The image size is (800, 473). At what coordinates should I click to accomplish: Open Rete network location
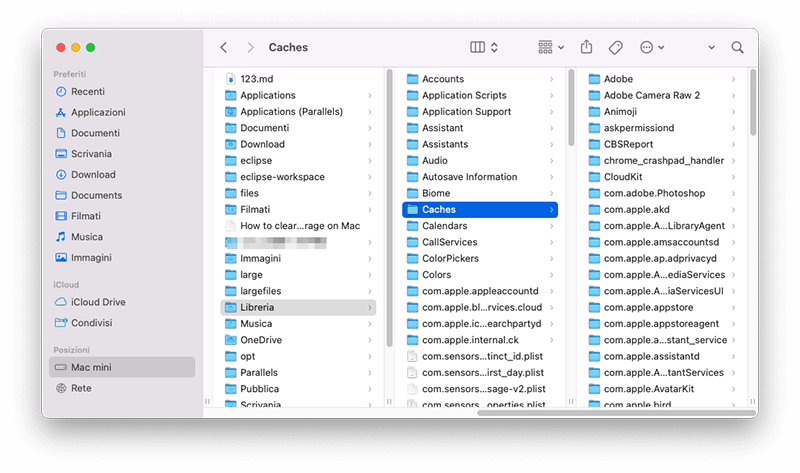click(122, 388)
